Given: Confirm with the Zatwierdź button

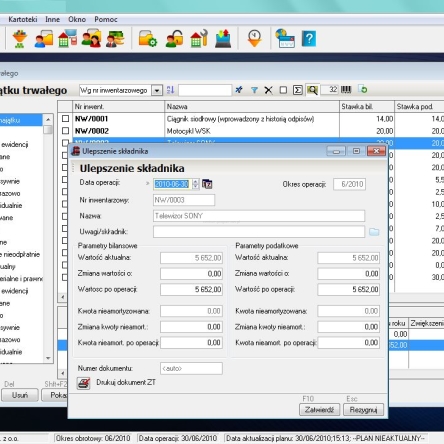Looking at the screenshot, I should 319,410.
